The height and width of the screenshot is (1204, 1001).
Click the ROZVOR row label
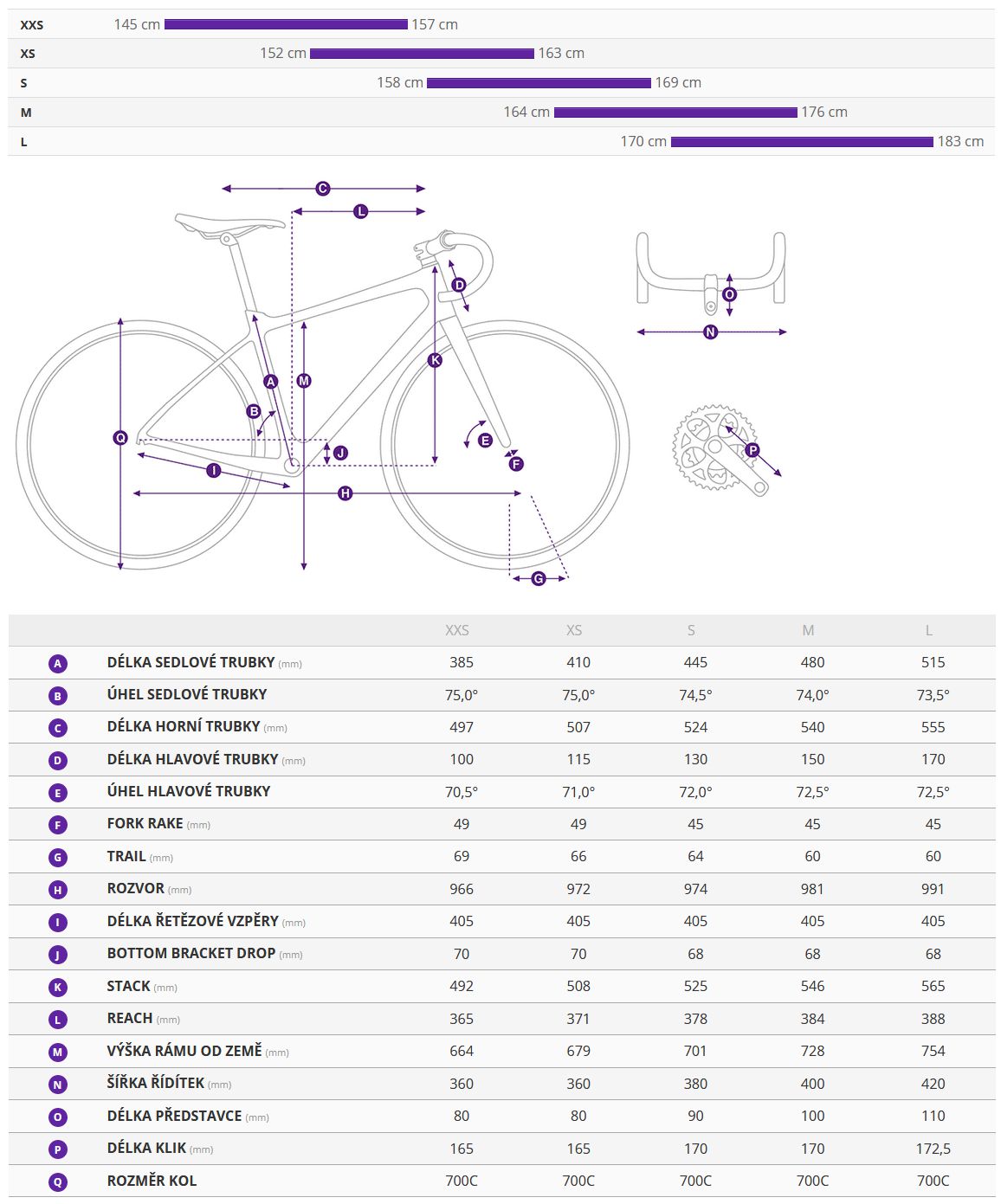point(136,889)
